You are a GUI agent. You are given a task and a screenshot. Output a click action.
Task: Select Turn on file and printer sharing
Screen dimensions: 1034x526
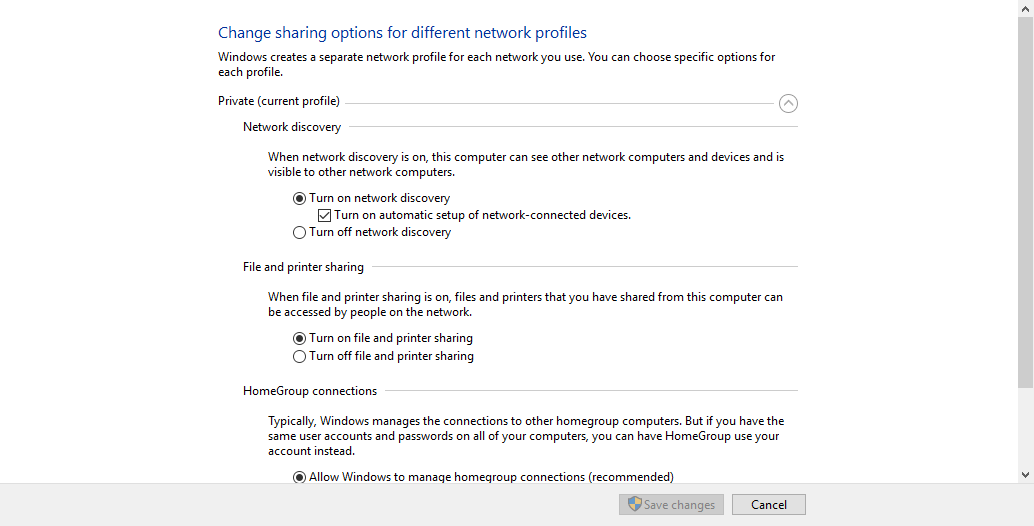[299, 338]
